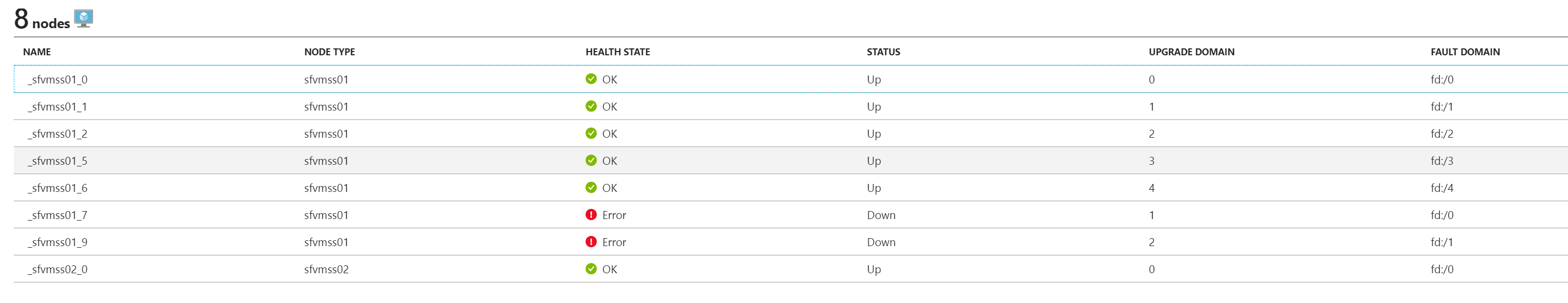Sort by the NAME column header

click(x=37, y=52)
